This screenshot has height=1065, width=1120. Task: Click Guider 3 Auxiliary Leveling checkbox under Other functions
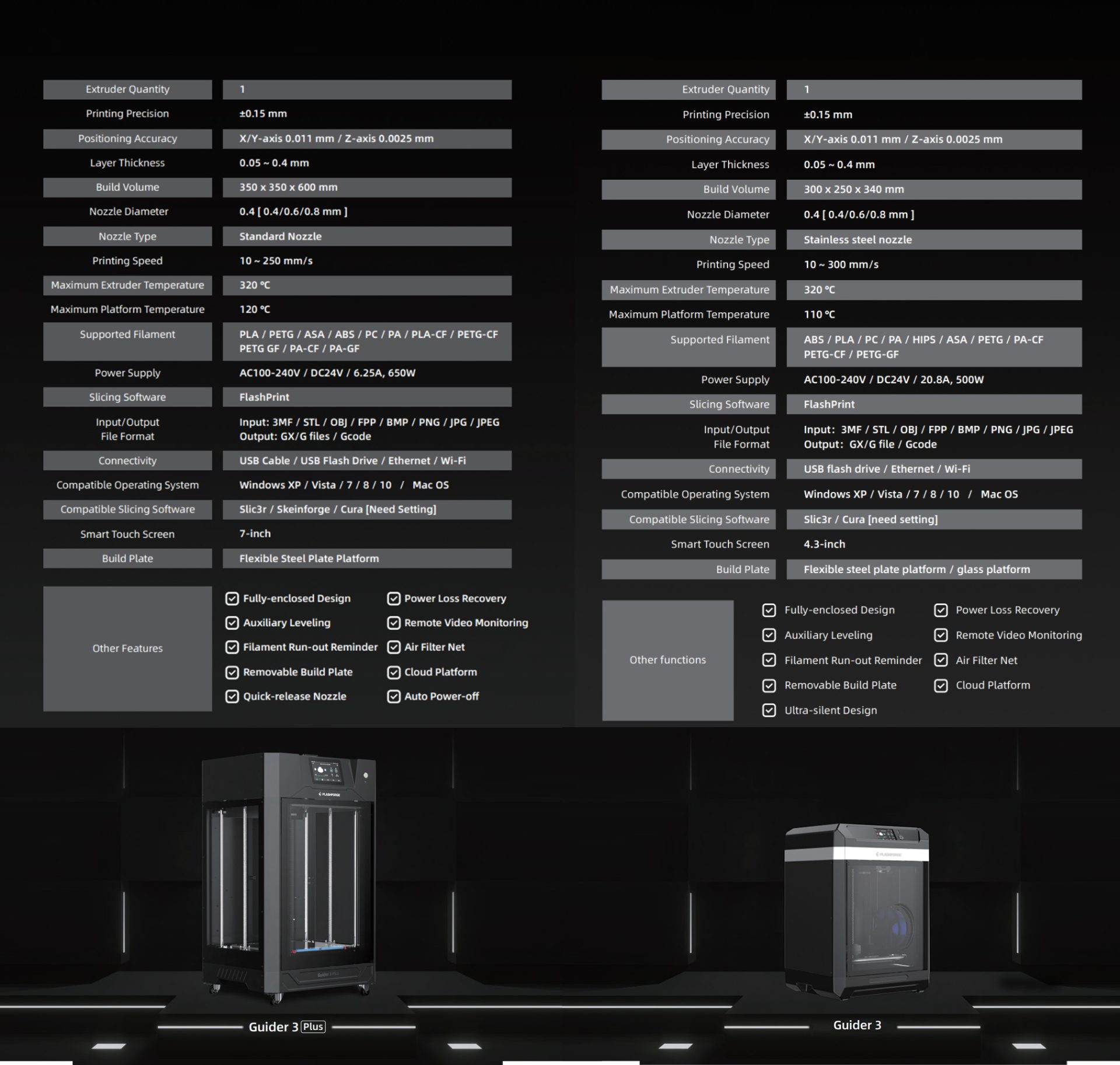coord(769,635)
